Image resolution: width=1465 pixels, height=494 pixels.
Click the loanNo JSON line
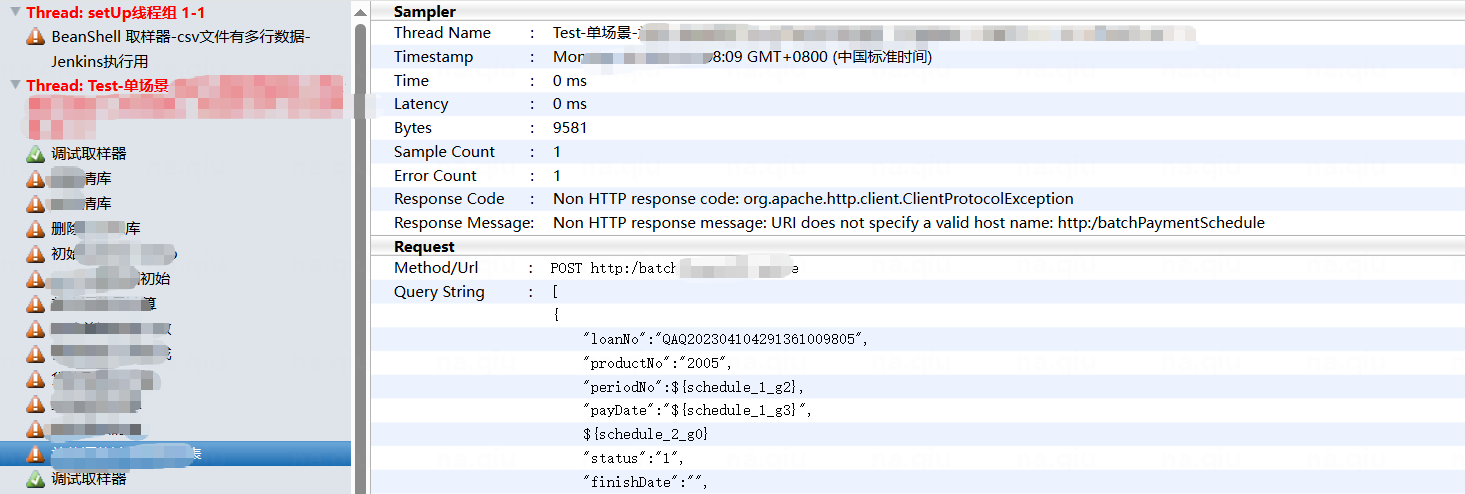[x=725, y=339]
